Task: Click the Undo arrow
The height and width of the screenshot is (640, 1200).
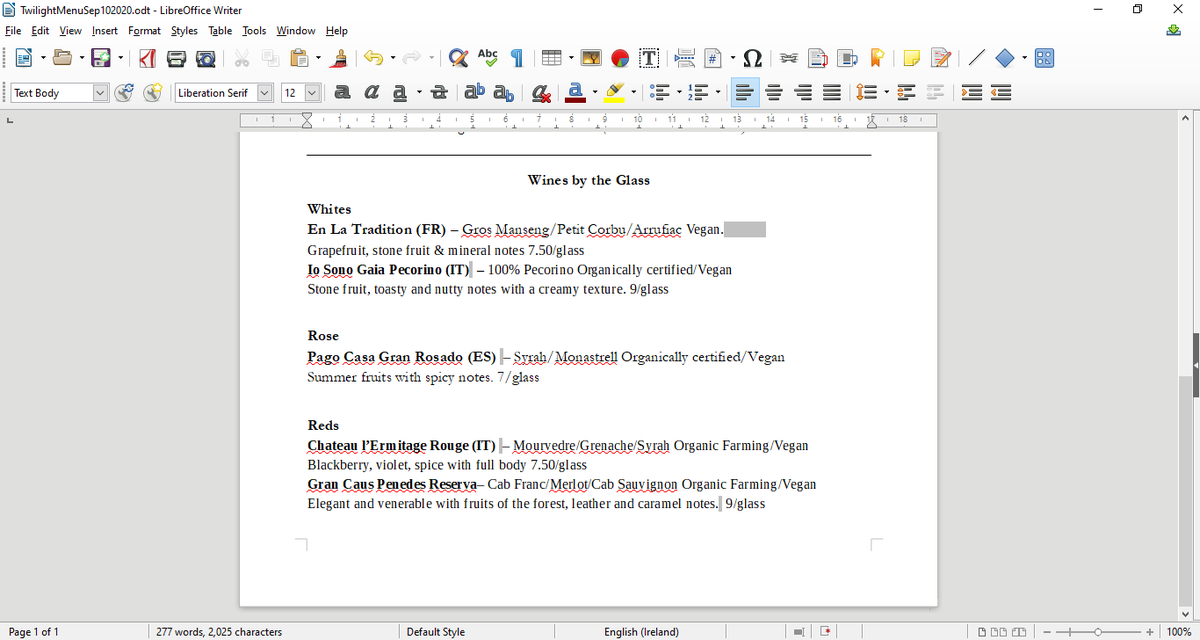Action: 374,59
